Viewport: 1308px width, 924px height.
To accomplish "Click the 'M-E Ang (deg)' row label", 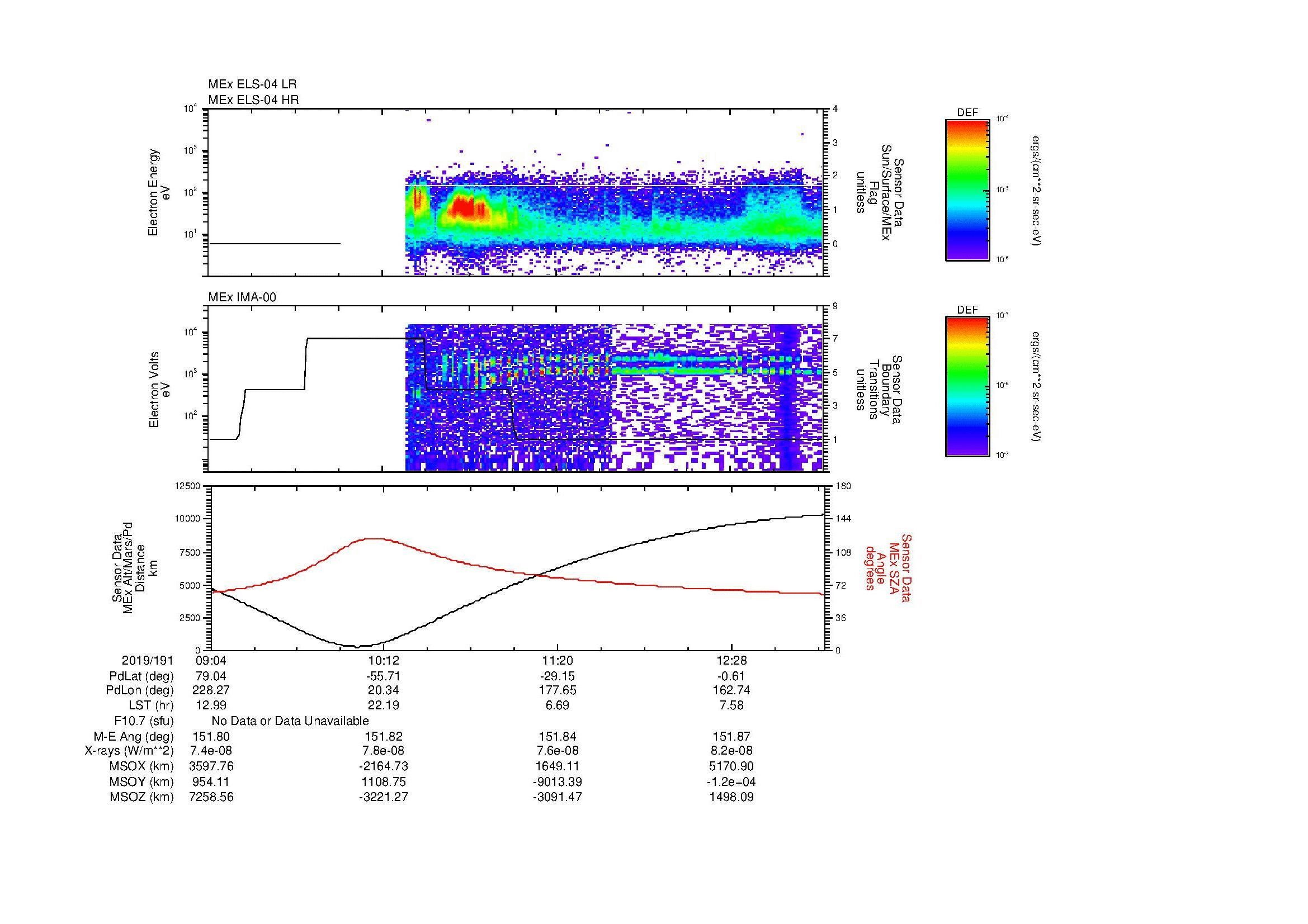I will point(134,737).
